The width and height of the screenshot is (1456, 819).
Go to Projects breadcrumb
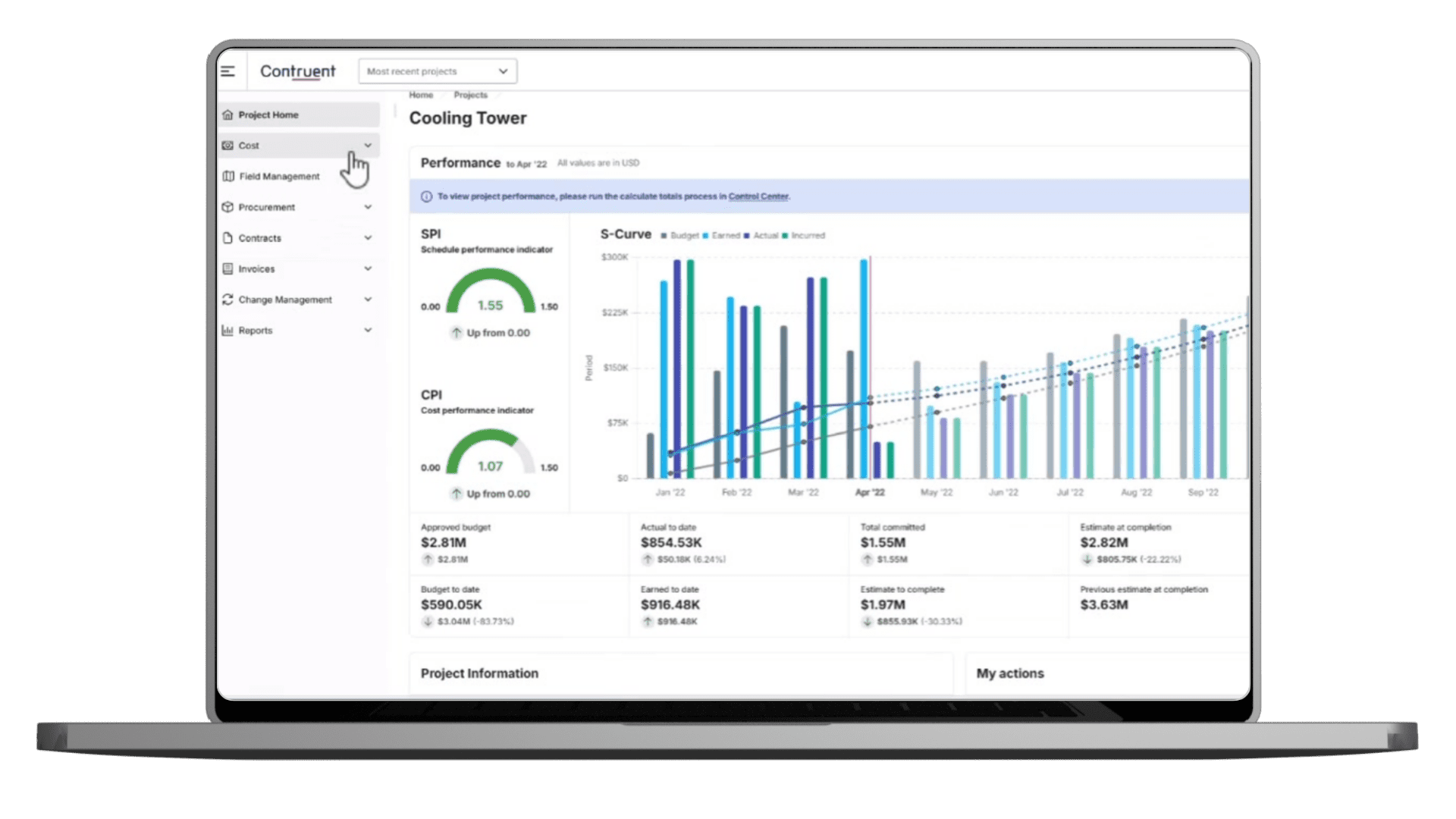coord(470,95)
